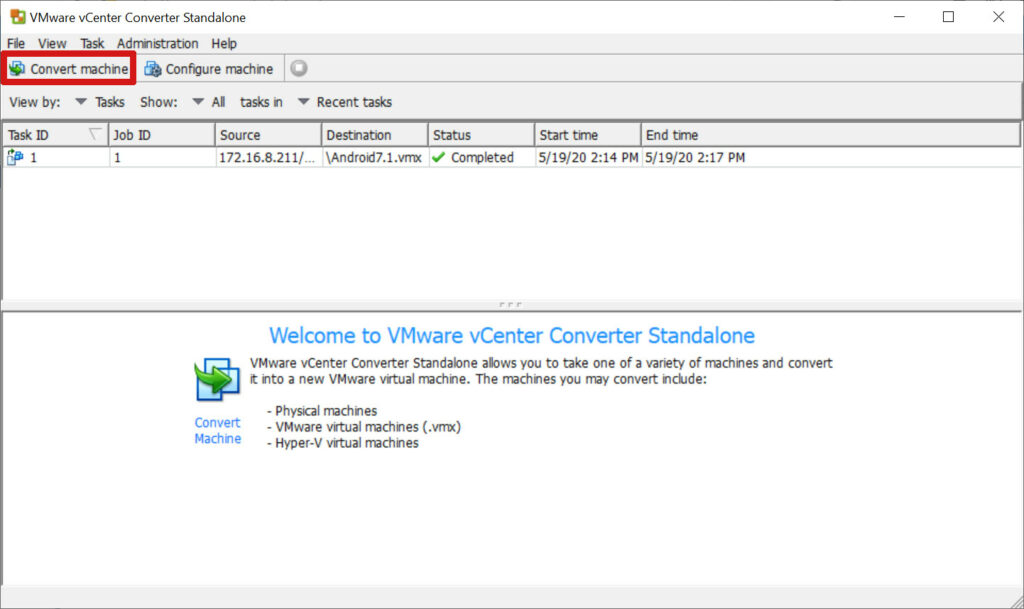1024x609 pixels.
Task: Click the Configure machine toolbar button
Action: (x=209, y=69)
